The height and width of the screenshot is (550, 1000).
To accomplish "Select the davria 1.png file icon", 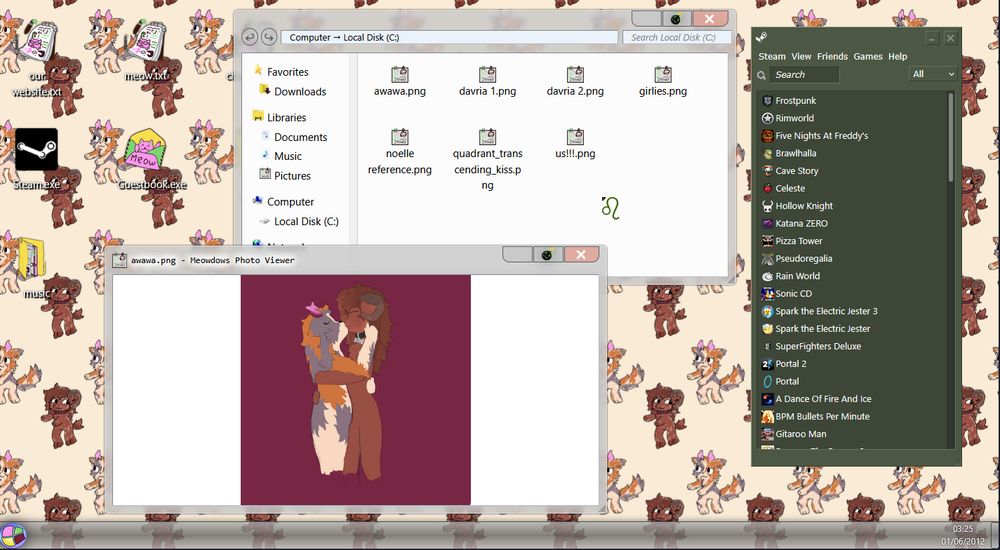I will [487, 74].
